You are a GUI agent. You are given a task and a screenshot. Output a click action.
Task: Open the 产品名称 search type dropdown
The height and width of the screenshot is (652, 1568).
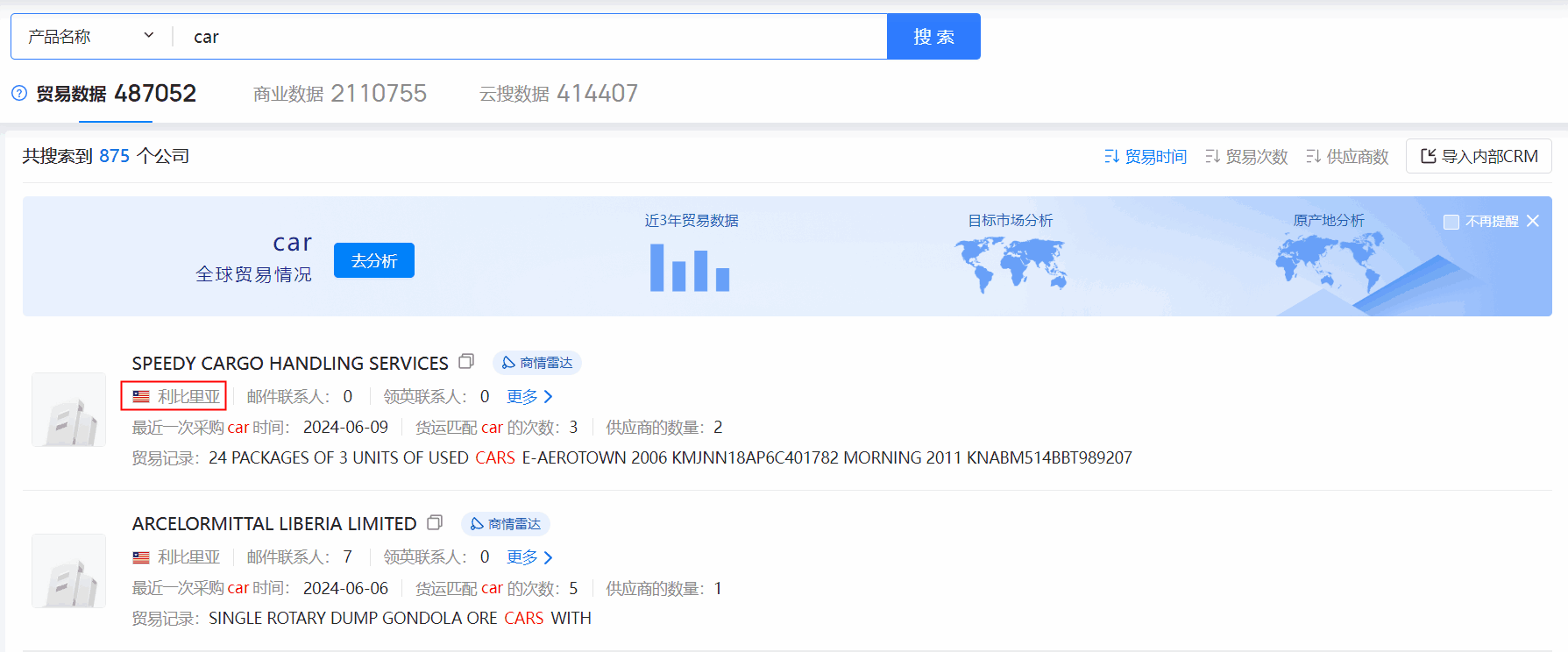point(91,37)
